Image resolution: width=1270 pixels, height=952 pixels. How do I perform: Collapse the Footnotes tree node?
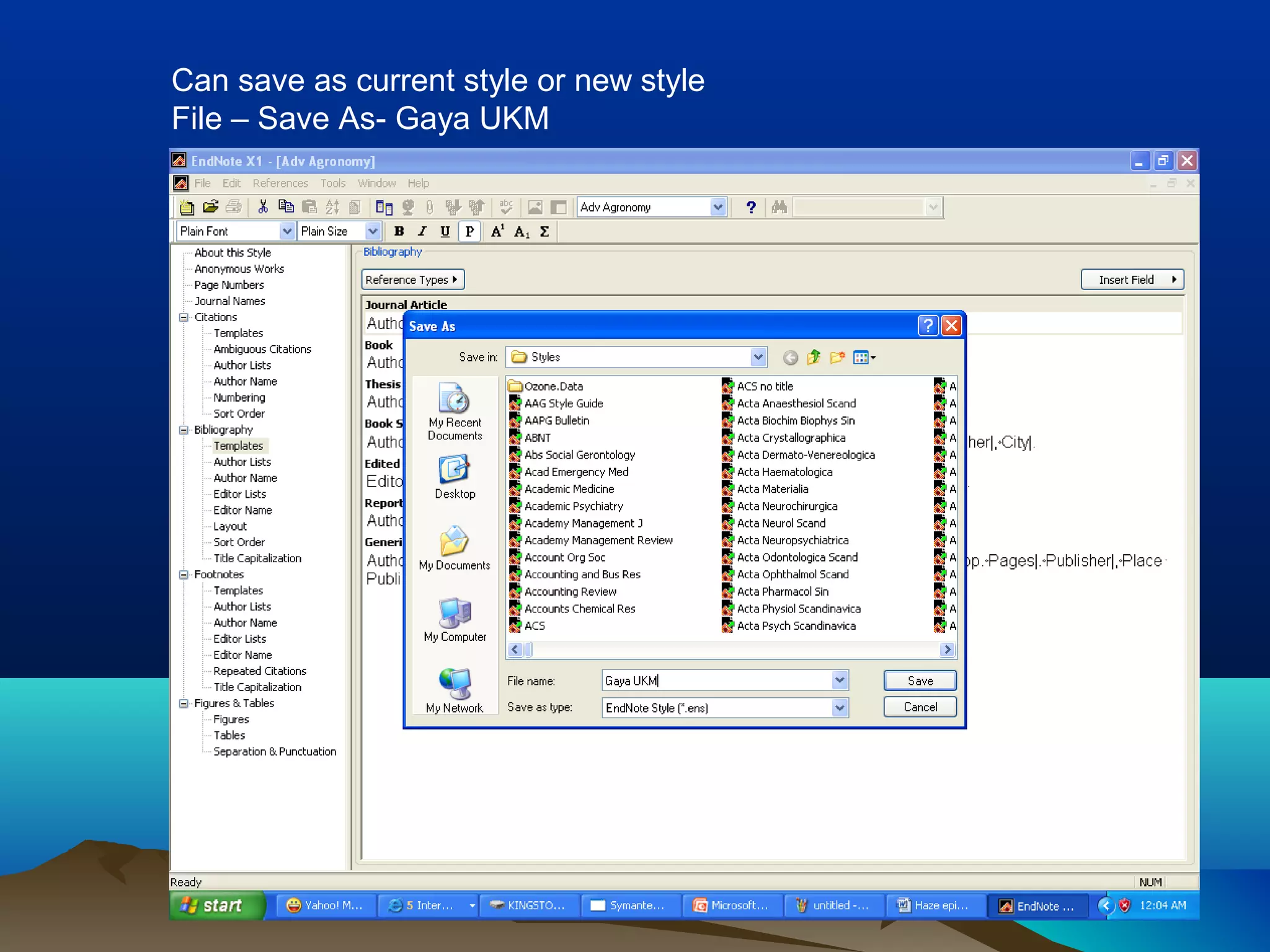tap(184, 575)
